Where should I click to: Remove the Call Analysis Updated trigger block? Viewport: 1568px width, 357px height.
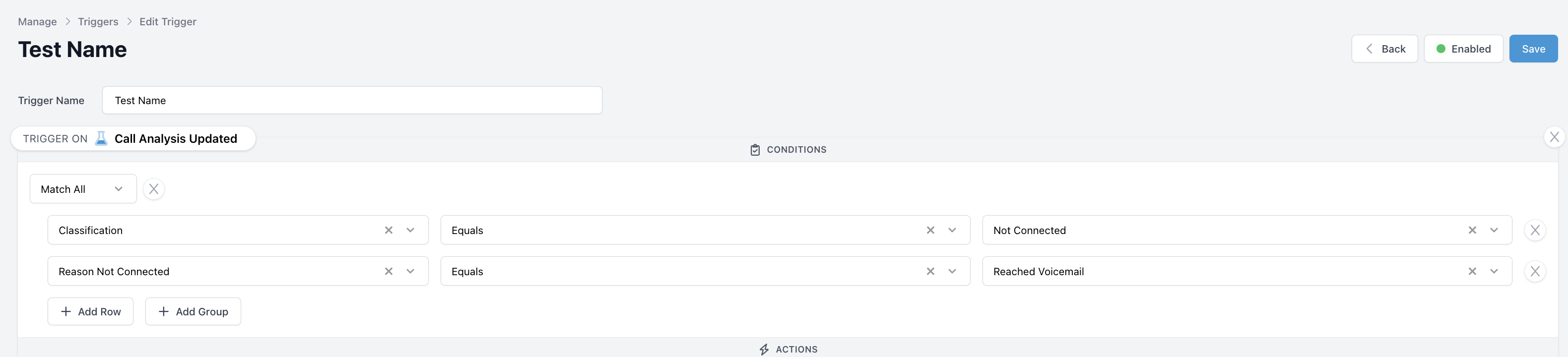1554,137
